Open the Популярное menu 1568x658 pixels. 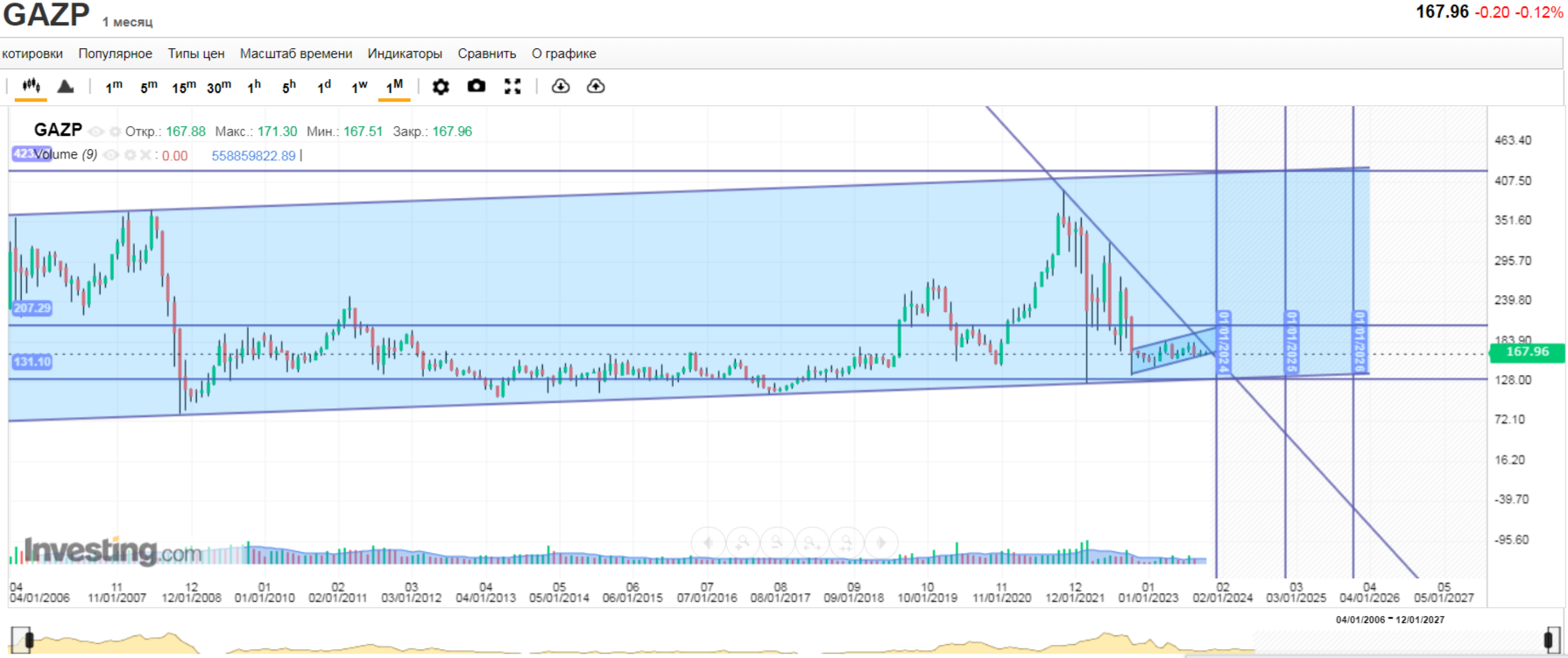click(x=116, y=53)
